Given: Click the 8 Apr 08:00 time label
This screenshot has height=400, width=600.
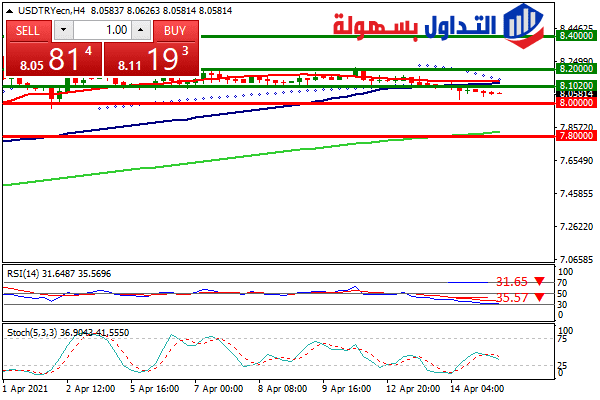Looking at the screenshot, I should (282, 389).
